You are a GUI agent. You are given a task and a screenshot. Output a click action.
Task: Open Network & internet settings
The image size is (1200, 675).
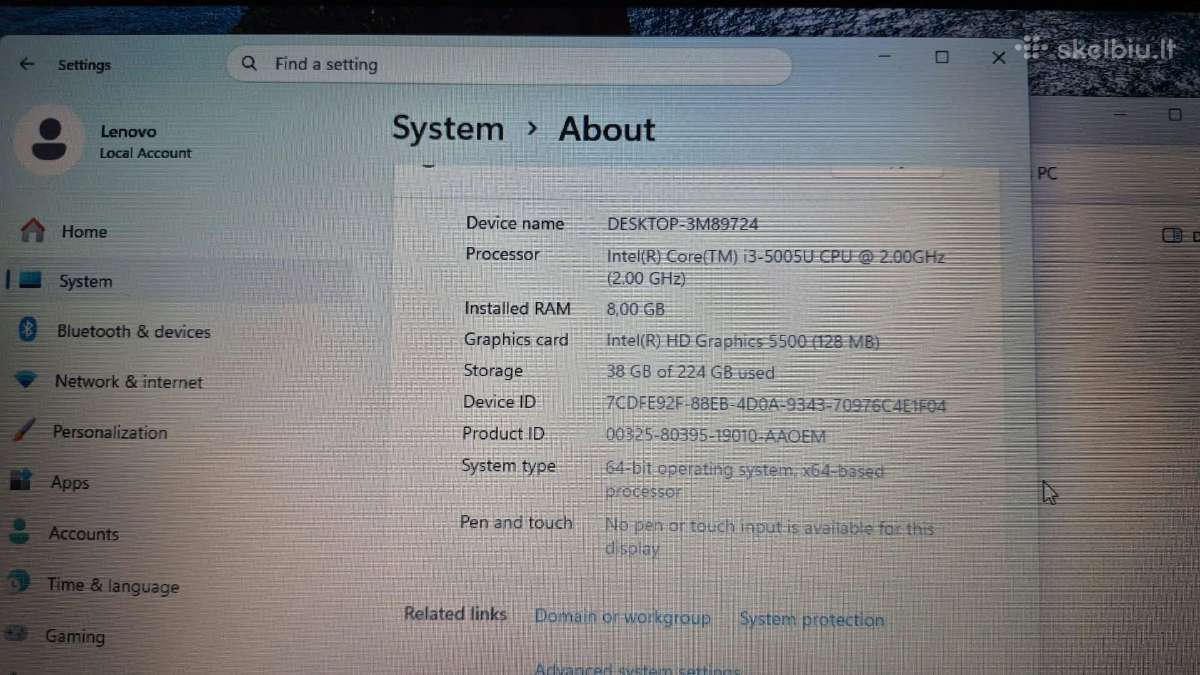[x=128, y=382]
